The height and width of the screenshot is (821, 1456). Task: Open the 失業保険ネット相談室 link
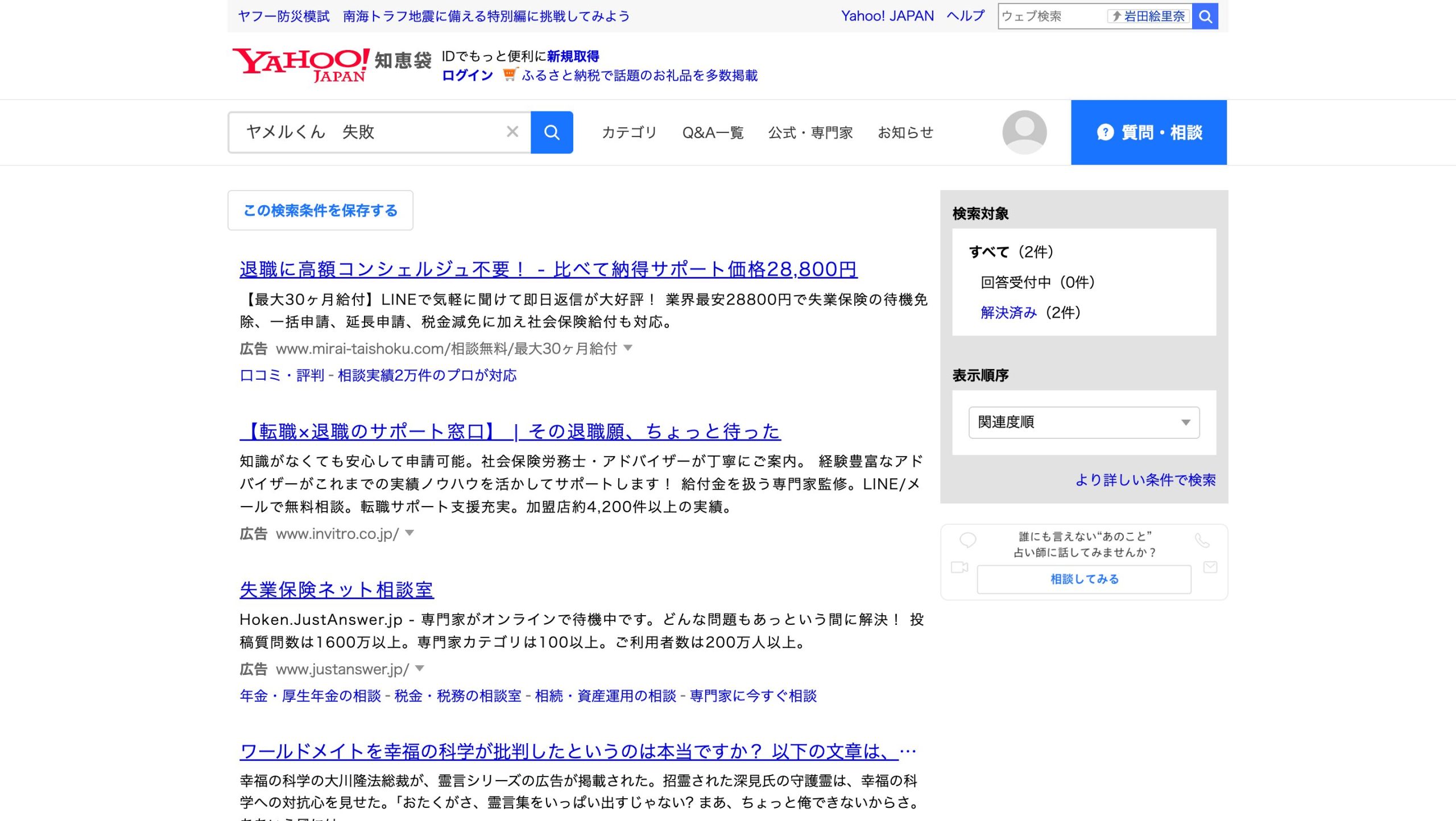click(x=337, y=590)
